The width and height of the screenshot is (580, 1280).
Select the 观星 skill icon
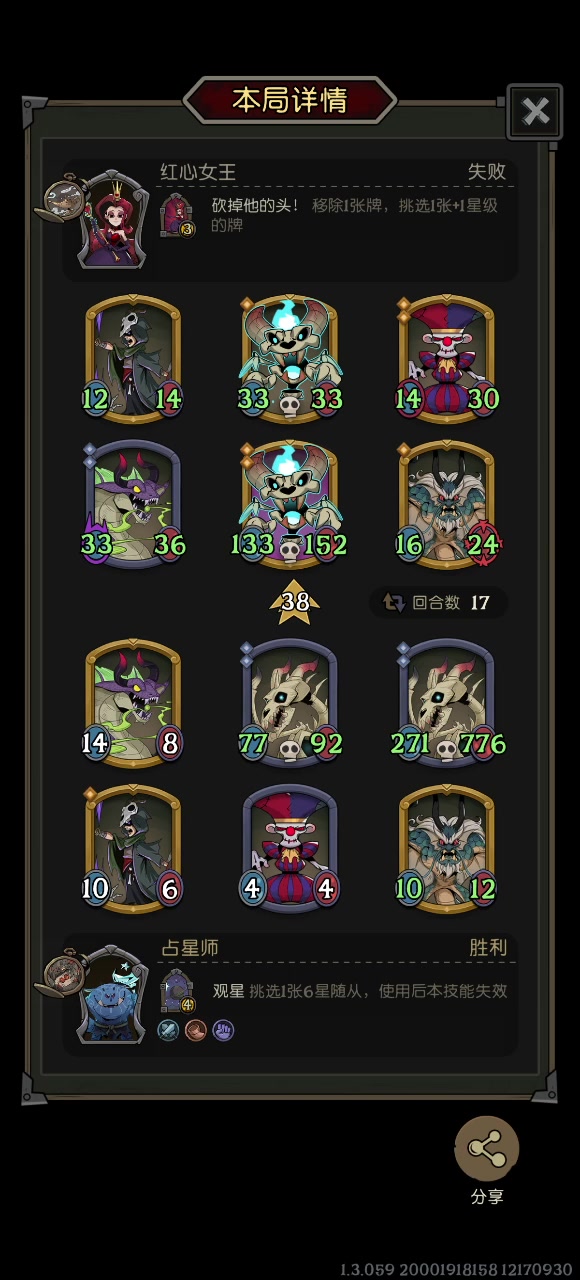tap(179, 990)
